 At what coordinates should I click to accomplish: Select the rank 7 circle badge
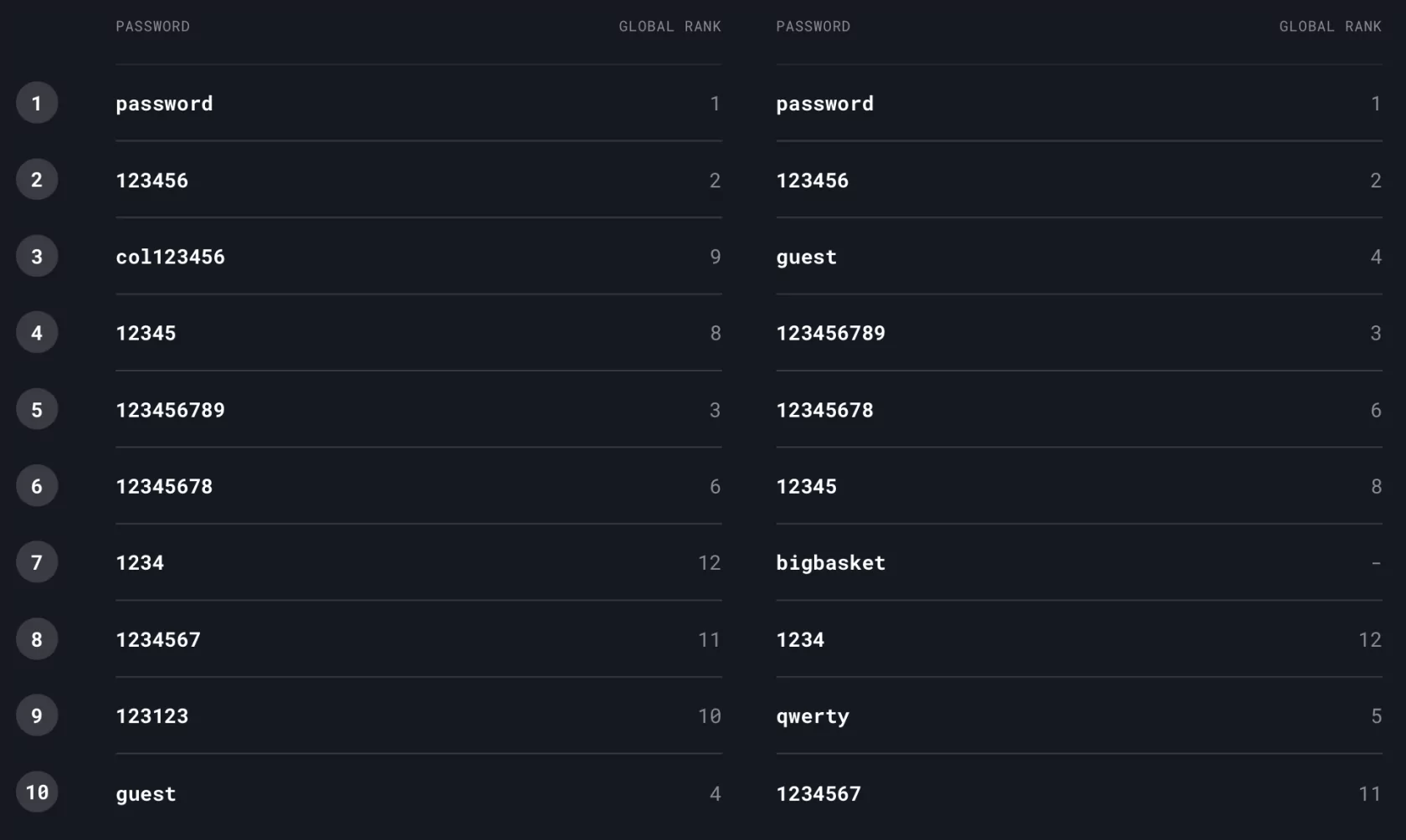[x=37, y=562]
